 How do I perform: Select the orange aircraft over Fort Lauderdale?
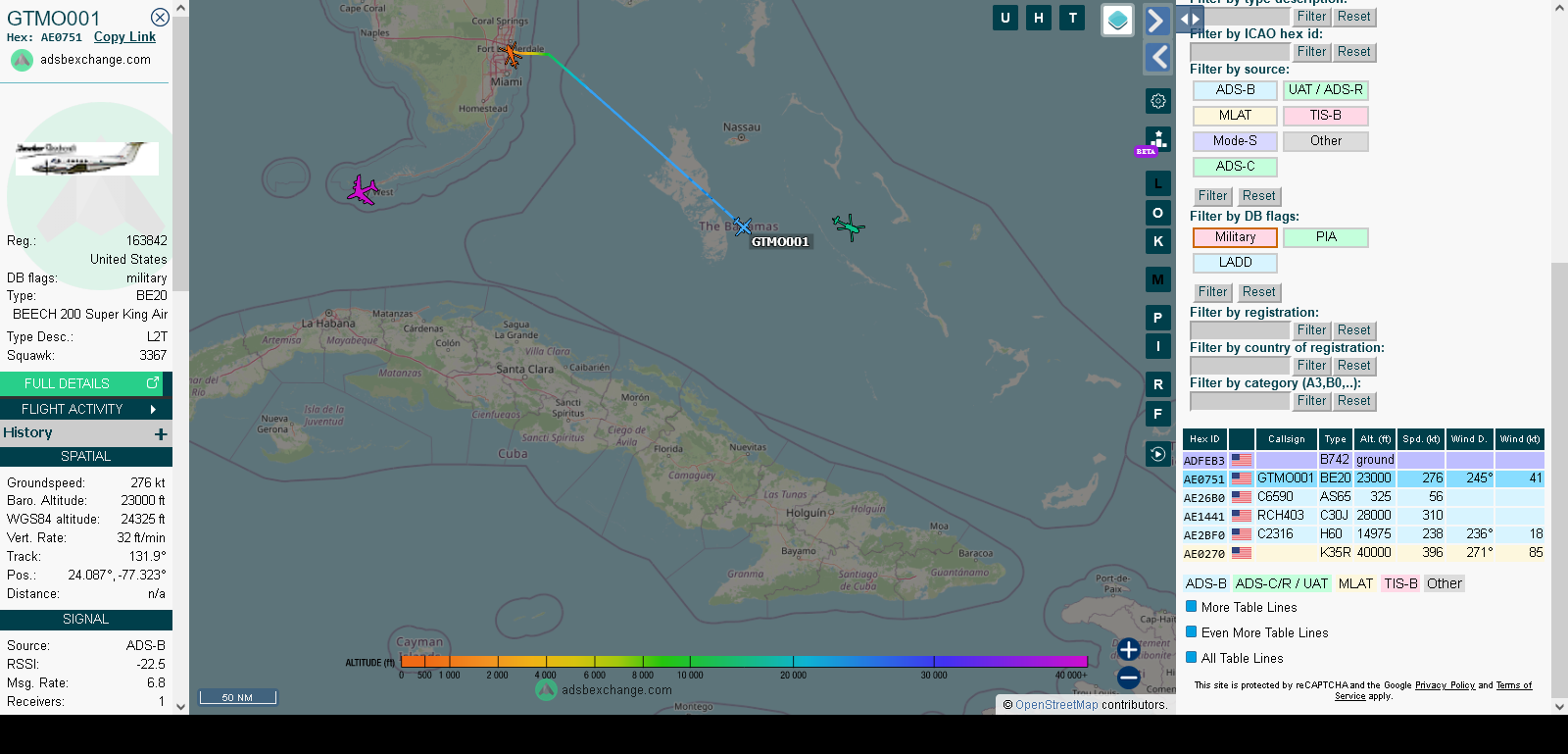[511, 53]
